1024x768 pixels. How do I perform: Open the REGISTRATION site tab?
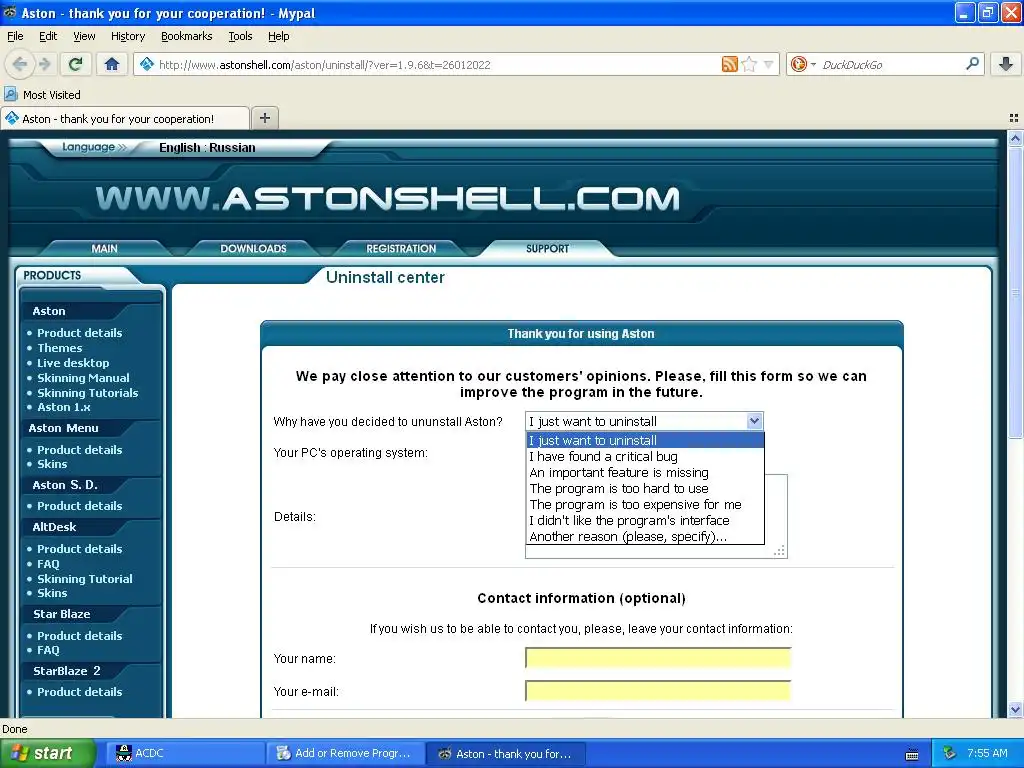pyautogui.click(x=401, y=248)
